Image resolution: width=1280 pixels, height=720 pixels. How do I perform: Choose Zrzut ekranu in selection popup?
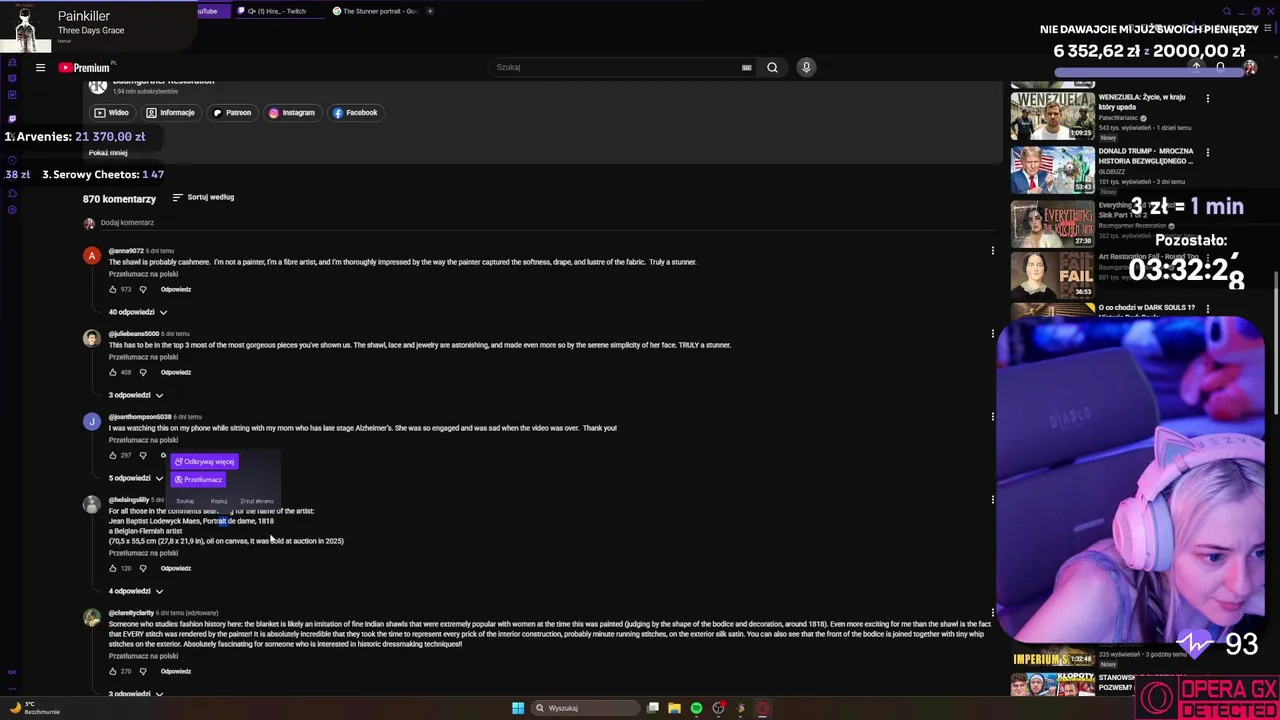coord(257,501)
